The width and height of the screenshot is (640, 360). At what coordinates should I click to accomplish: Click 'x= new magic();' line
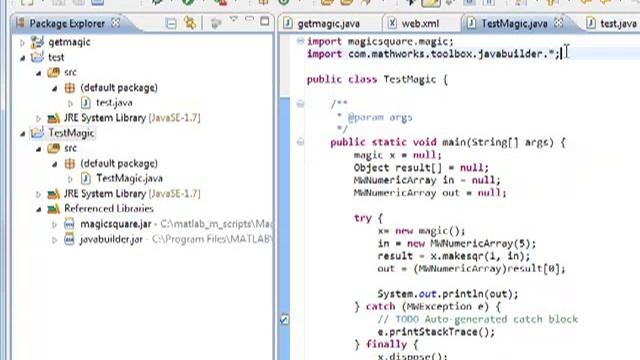[421, 231]
